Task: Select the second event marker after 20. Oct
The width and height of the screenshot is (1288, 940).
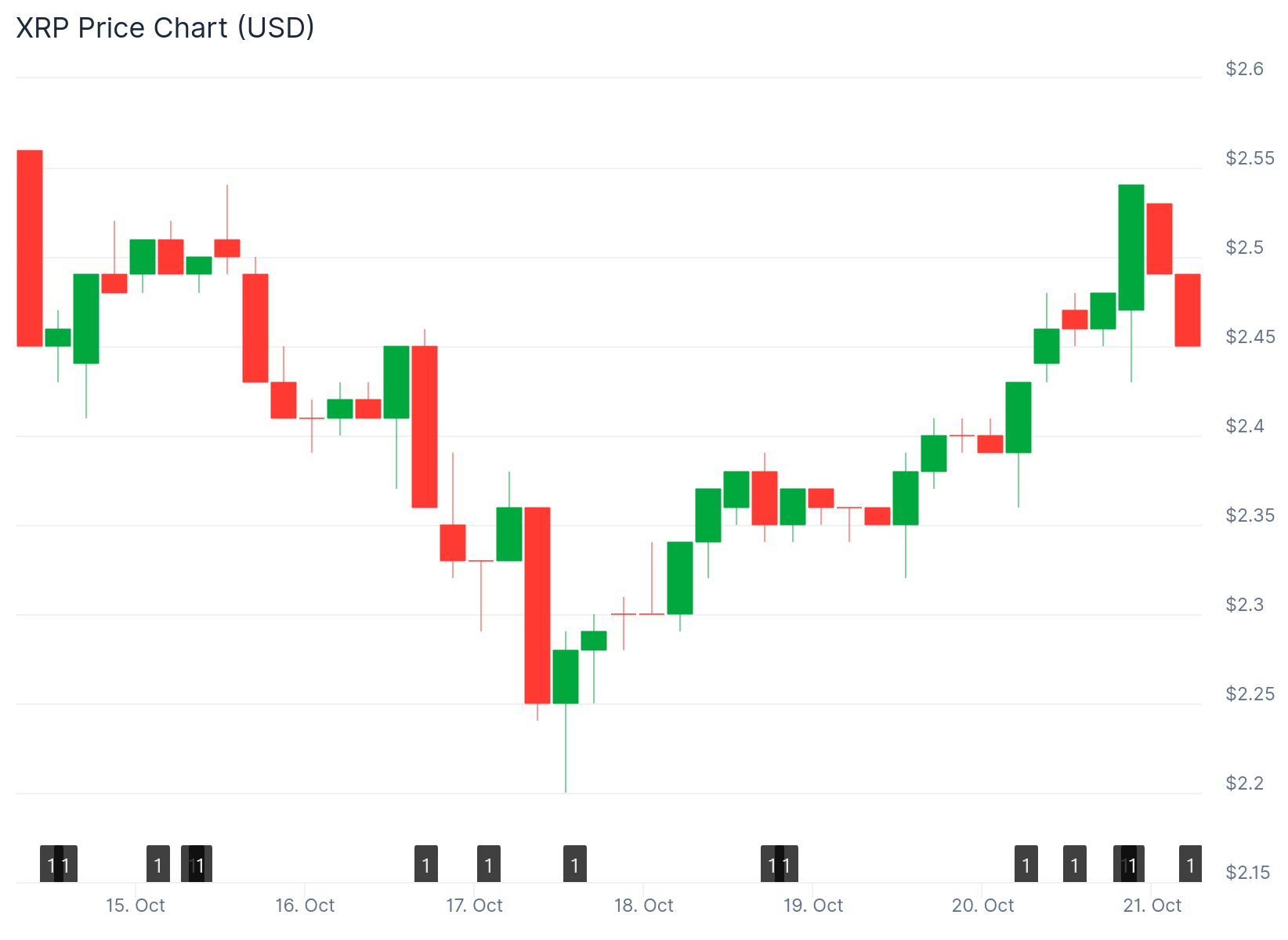Action: [1075, 865]
